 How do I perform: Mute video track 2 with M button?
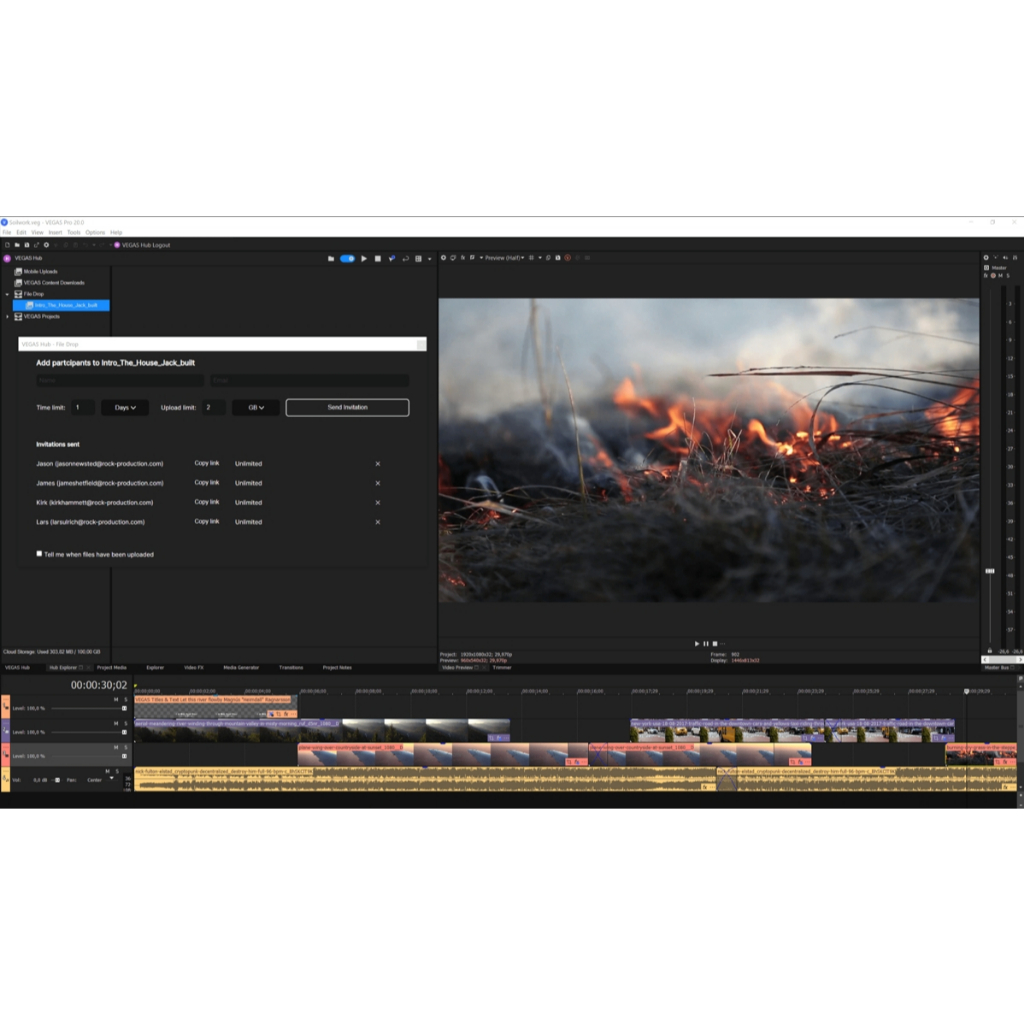(x=116, y=724)
